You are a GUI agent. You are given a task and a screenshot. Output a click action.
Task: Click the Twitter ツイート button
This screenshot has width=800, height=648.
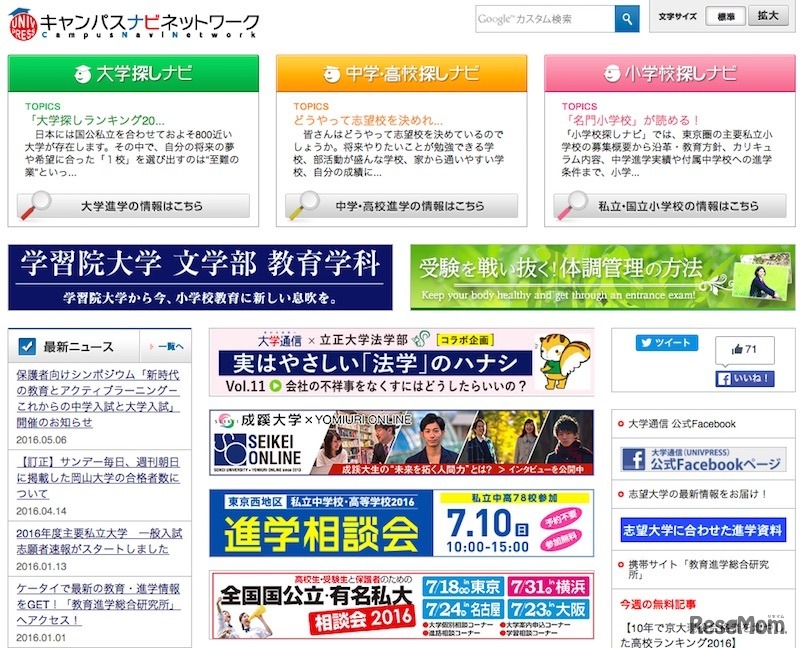point(666,343)
